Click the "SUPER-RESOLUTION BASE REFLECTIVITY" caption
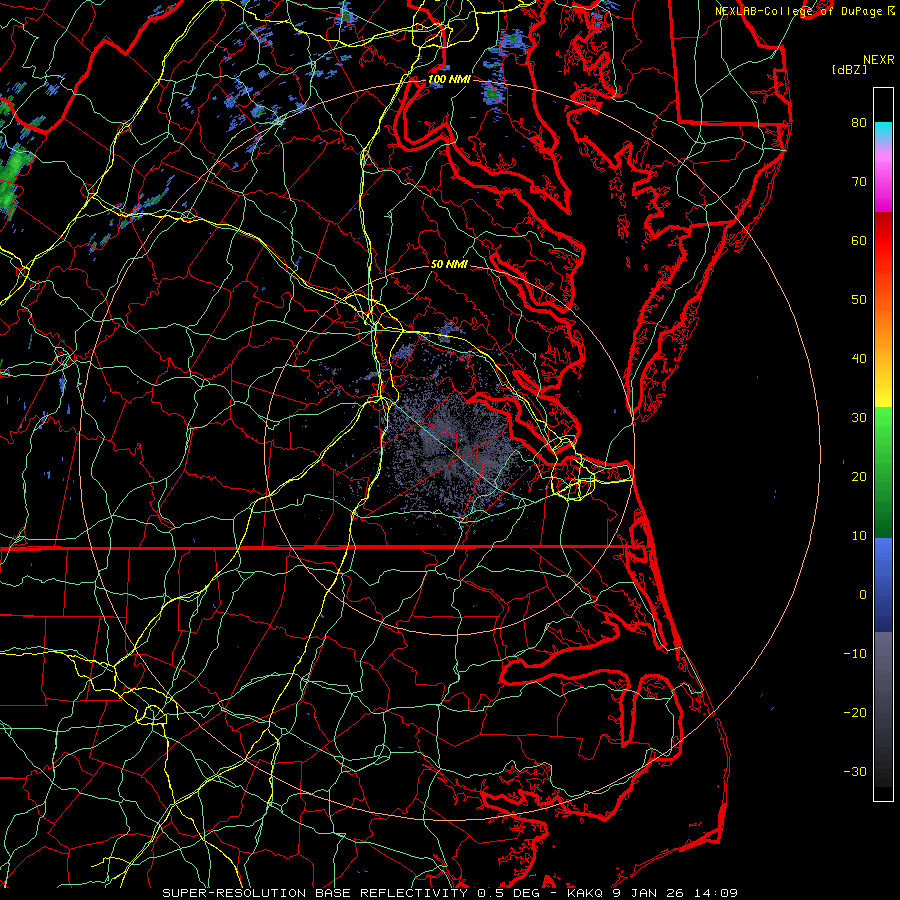This screenshot has width=900, height=900. [x=315, y=893]
